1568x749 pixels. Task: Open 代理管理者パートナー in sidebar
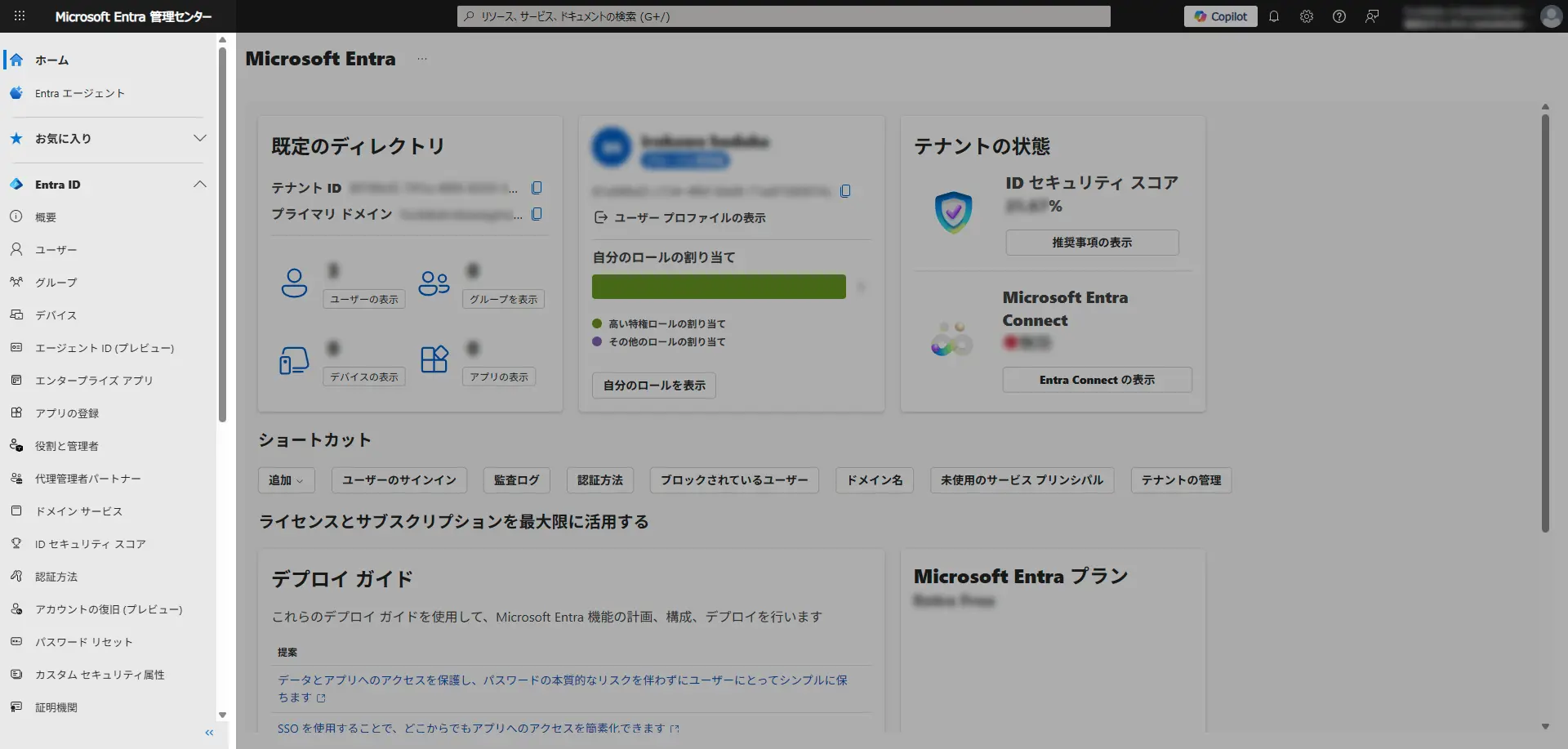click(x=109, y=479)
